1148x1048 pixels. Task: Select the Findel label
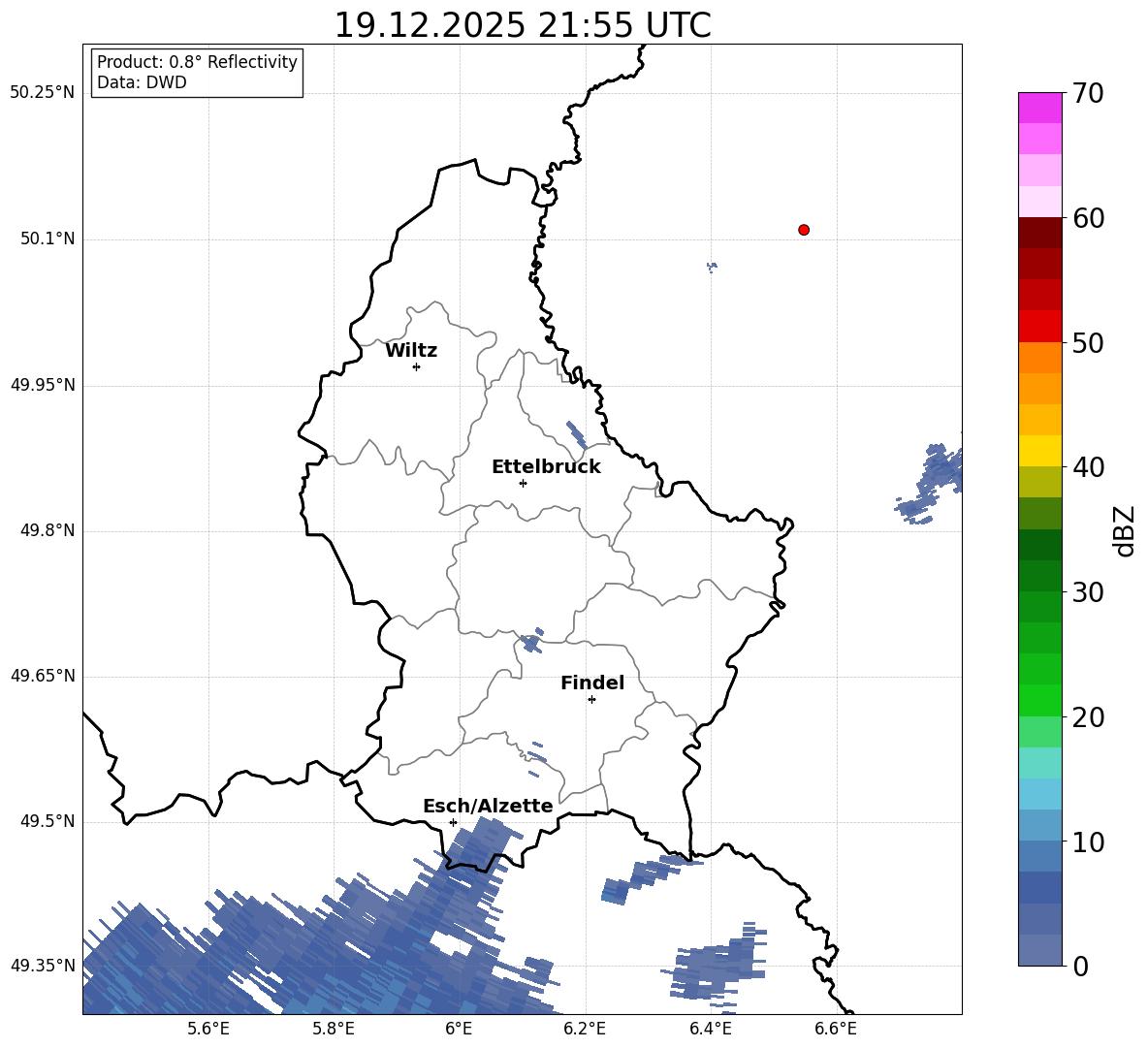tap(592, 683)
